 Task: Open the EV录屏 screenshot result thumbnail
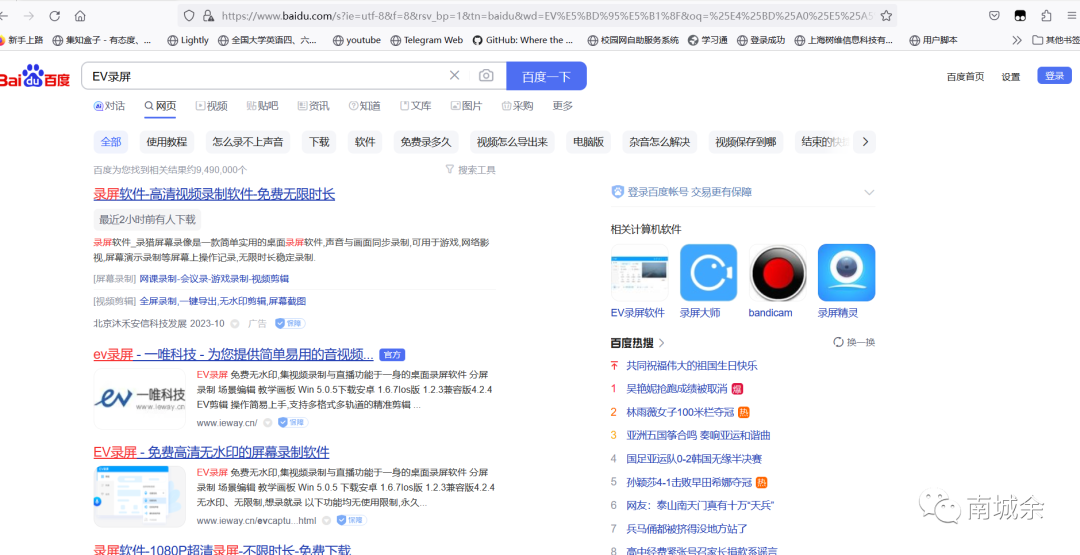[140, 496]
